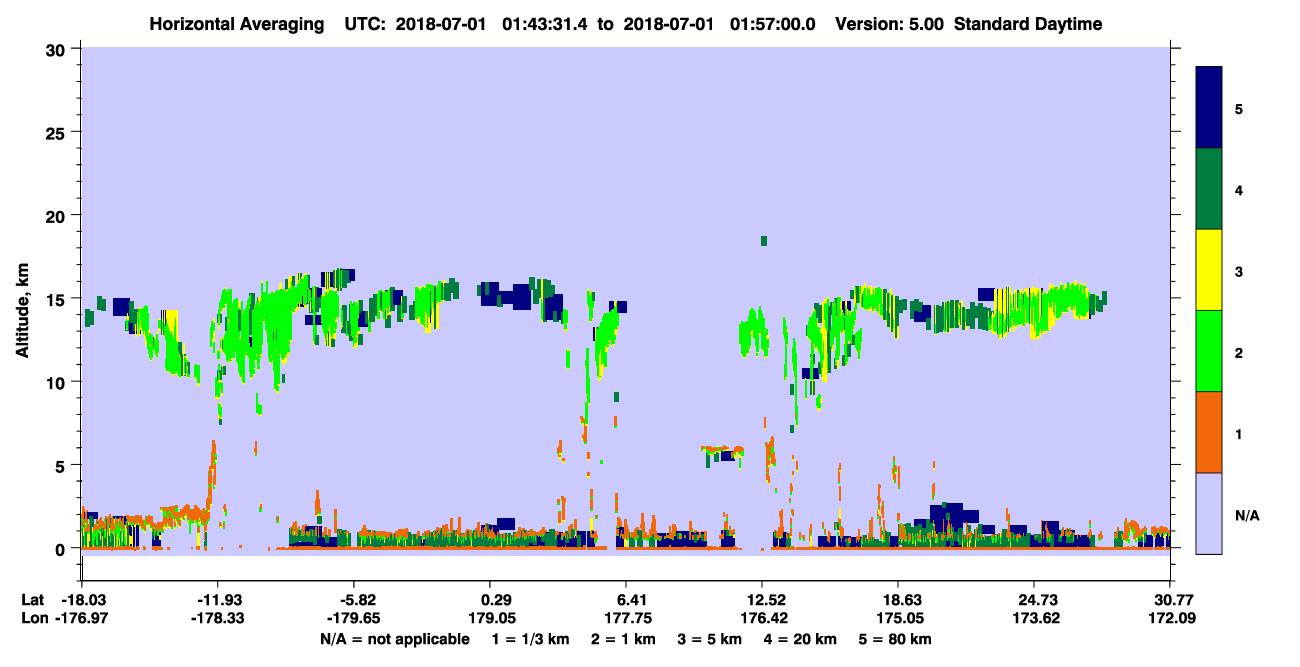Image resolution: width=1300 pixels, height=667 pixels.
Task: Click the longitude value -176.97
Action: (x=83, y=618)
